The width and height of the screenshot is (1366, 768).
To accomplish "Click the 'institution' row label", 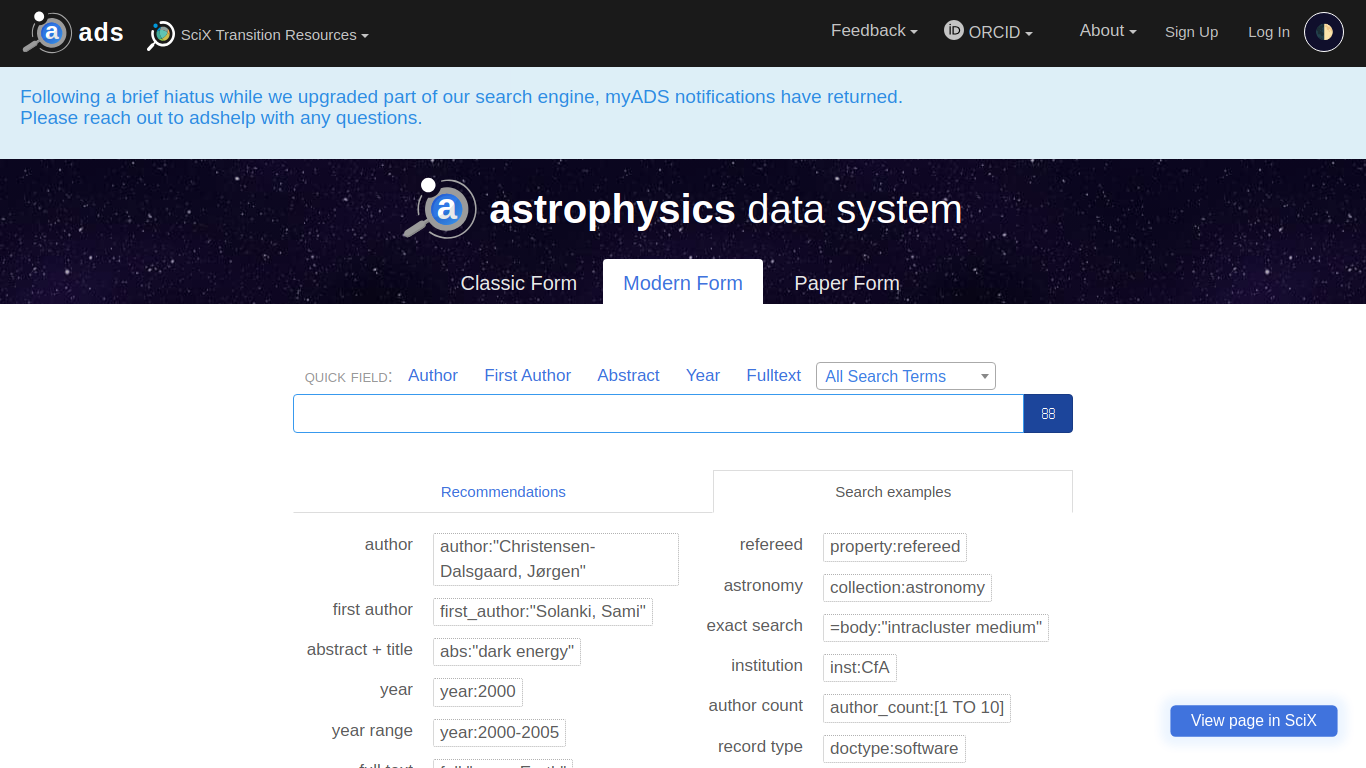I will (x=767, y=666).
